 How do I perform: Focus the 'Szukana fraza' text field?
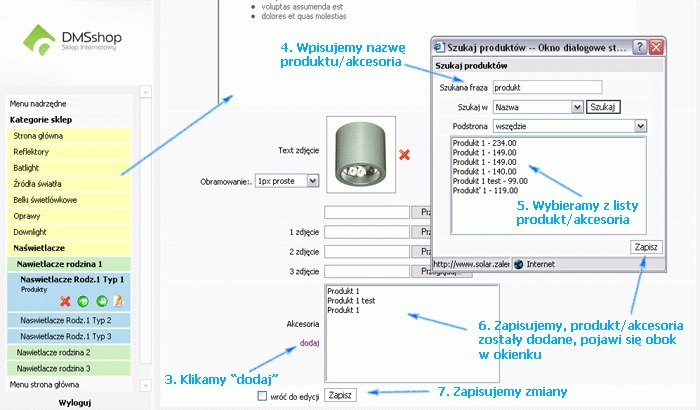pyautogui.click(x=547, y=87)
